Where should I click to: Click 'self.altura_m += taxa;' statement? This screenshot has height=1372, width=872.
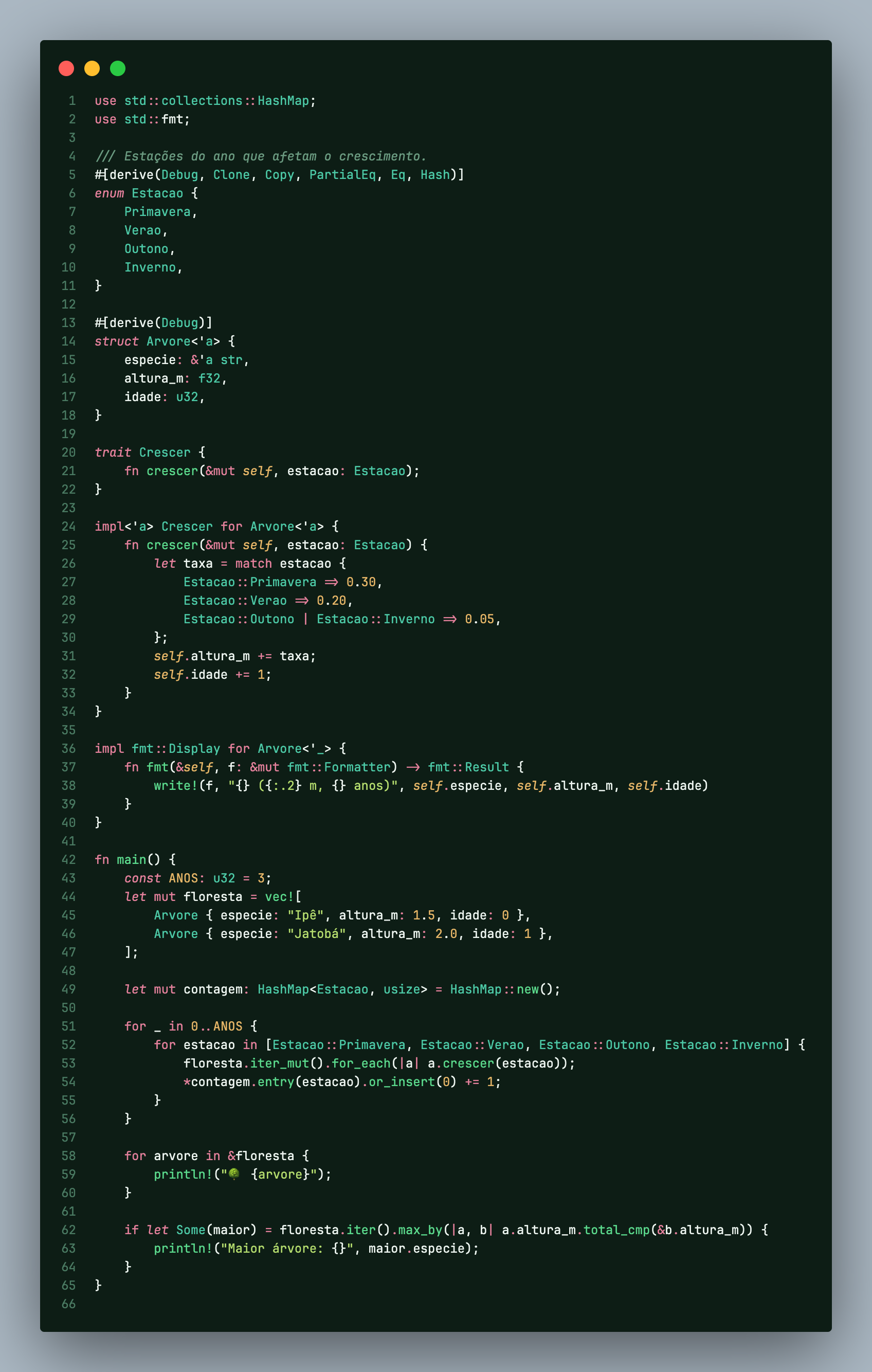234,656
